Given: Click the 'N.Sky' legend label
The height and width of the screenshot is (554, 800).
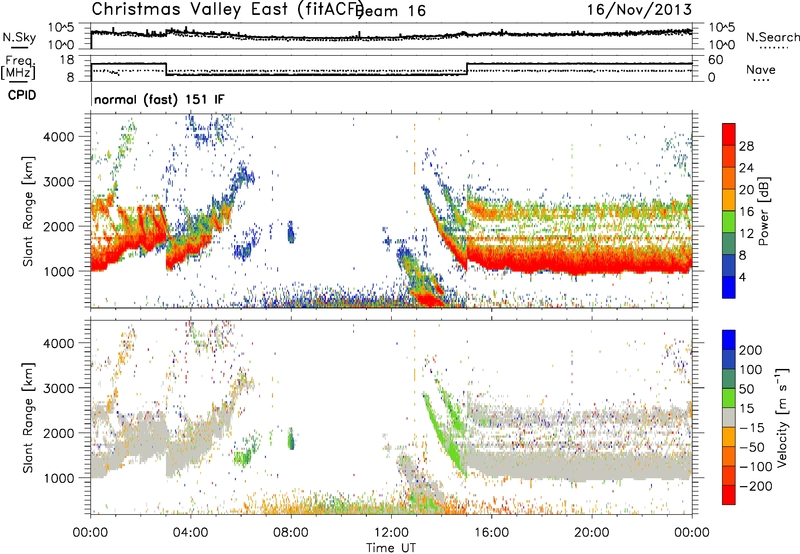Looking at the screenshot, I should (19, 37).
